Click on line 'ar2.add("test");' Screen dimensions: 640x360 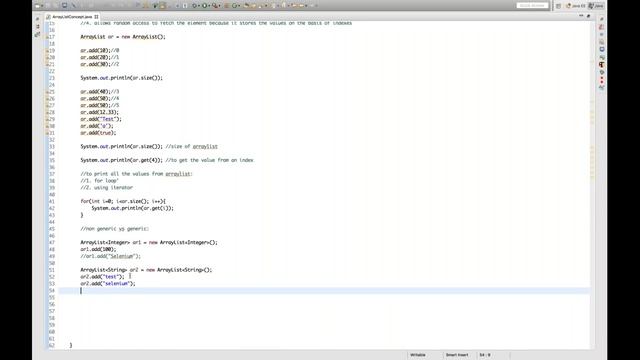(x=102, y=277)
